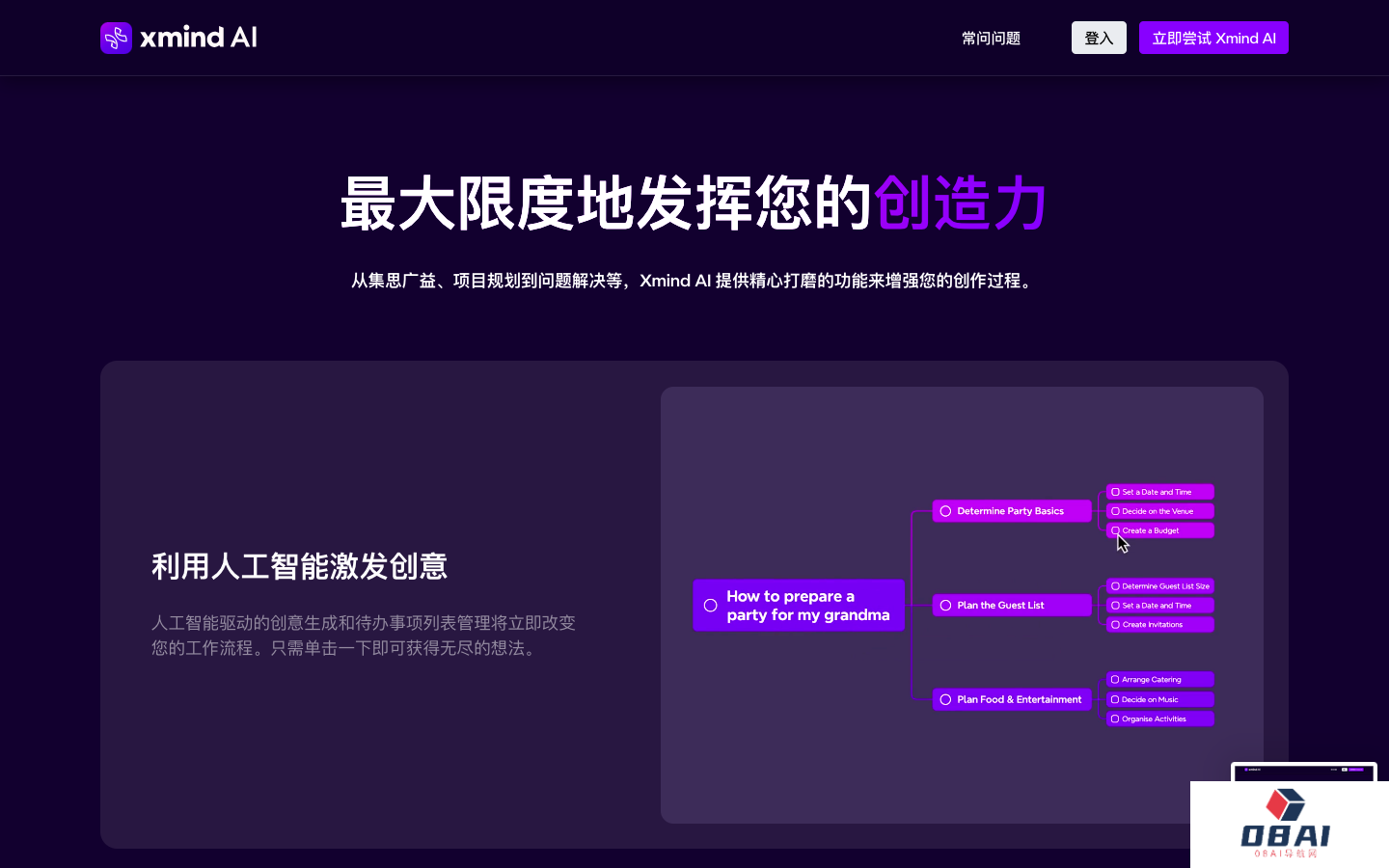This screenshot has width=1389, height=868.
Task: Click the paragraph starting 人工智能驱动的创意生成
Action: point(364,636)
